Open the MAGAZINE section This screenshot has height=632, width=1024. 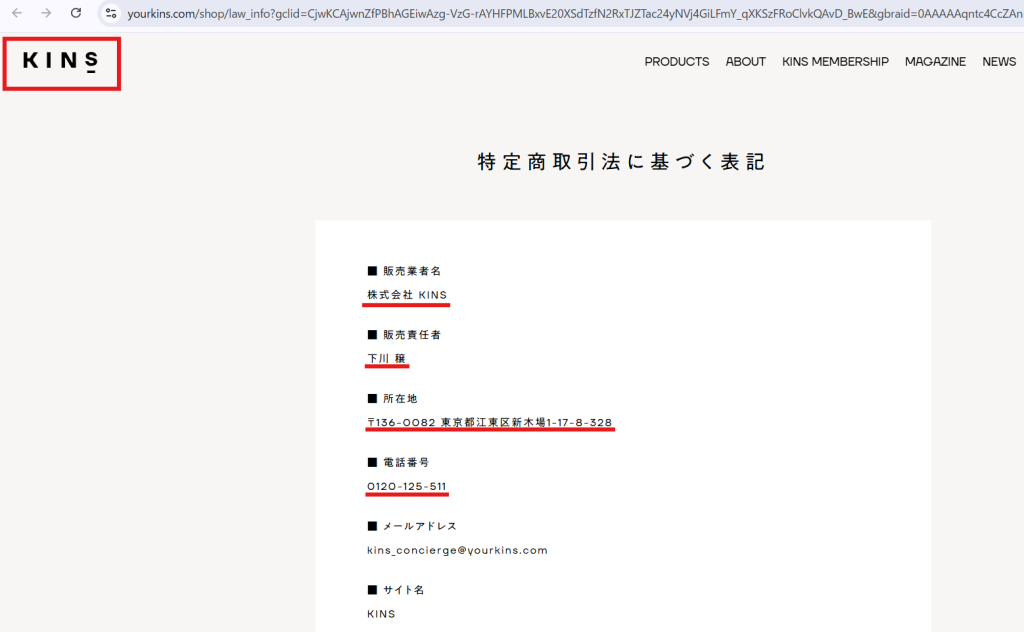click(935, 61)
